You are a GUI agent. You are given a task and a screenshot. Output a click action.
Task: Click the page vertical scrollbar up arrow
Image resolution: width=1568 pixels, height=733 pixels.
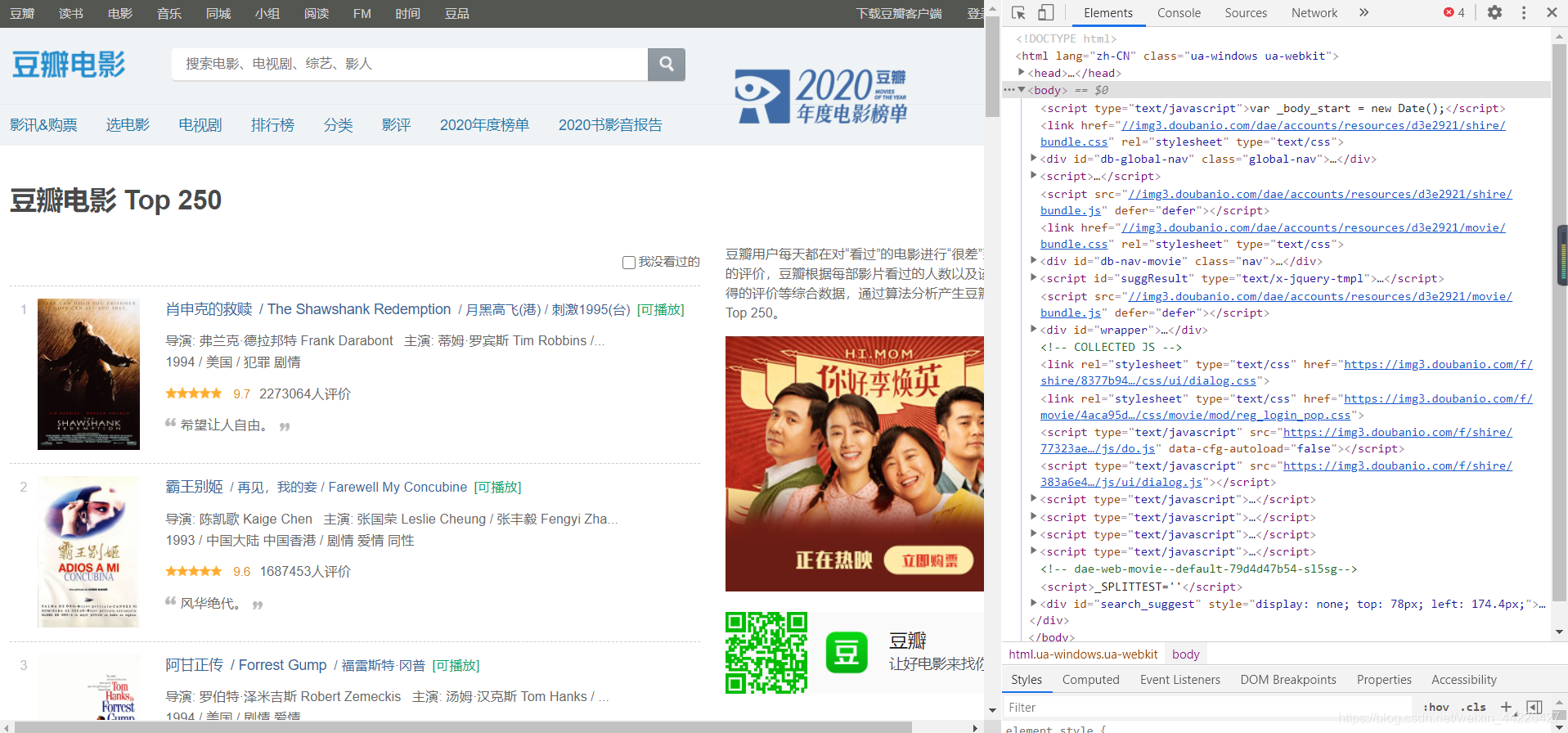click(x=992, y=8)
